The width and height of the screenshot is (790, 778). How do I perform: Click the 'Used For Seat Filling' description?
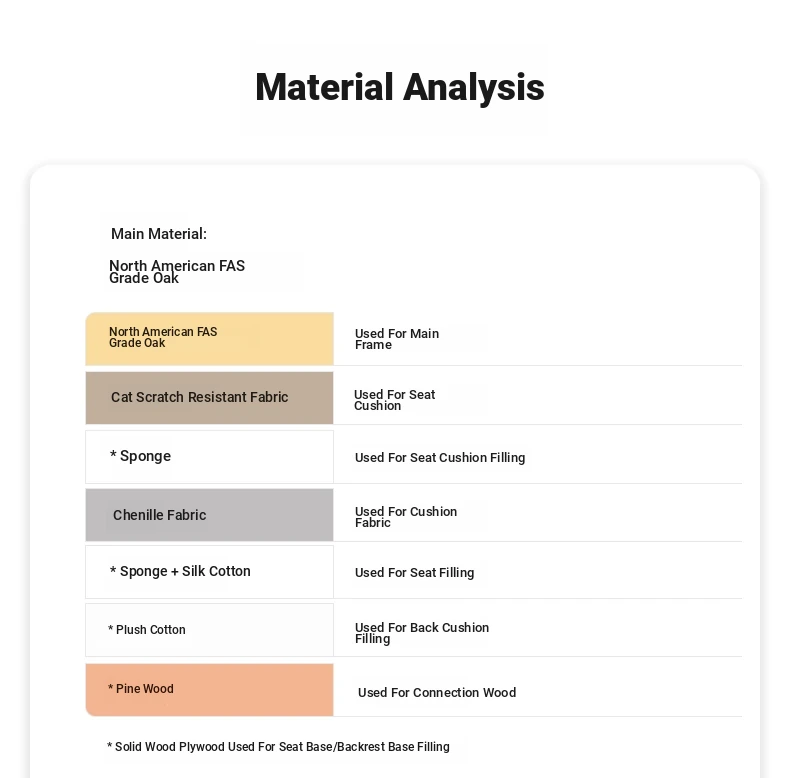[x=415, y=573]
